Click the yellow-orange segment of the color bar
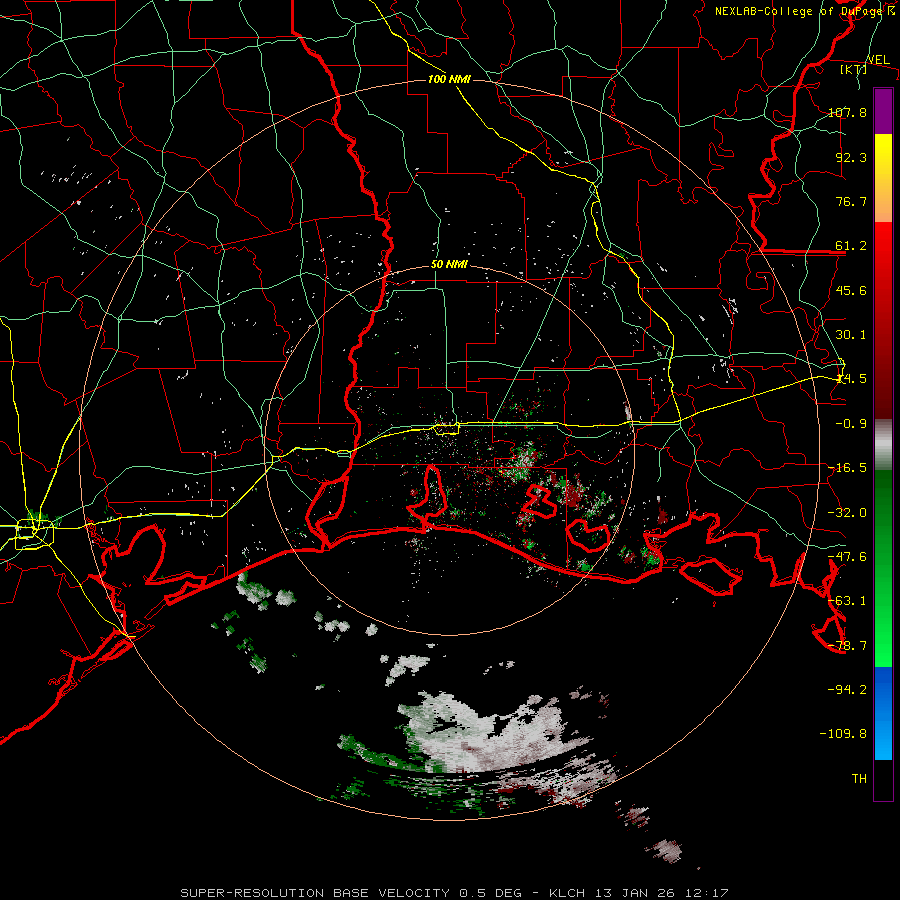 pyautogui.click(x=883, y=179)
